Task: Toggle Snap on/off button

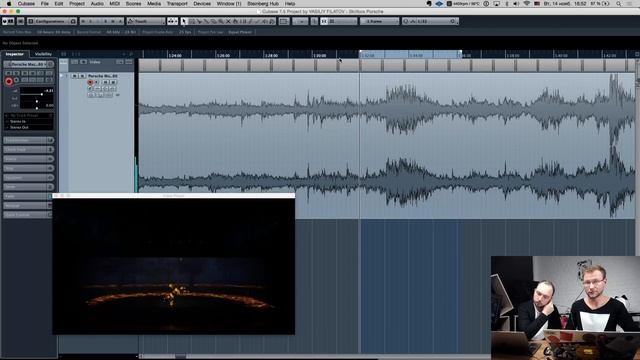Action: [324, 21]
